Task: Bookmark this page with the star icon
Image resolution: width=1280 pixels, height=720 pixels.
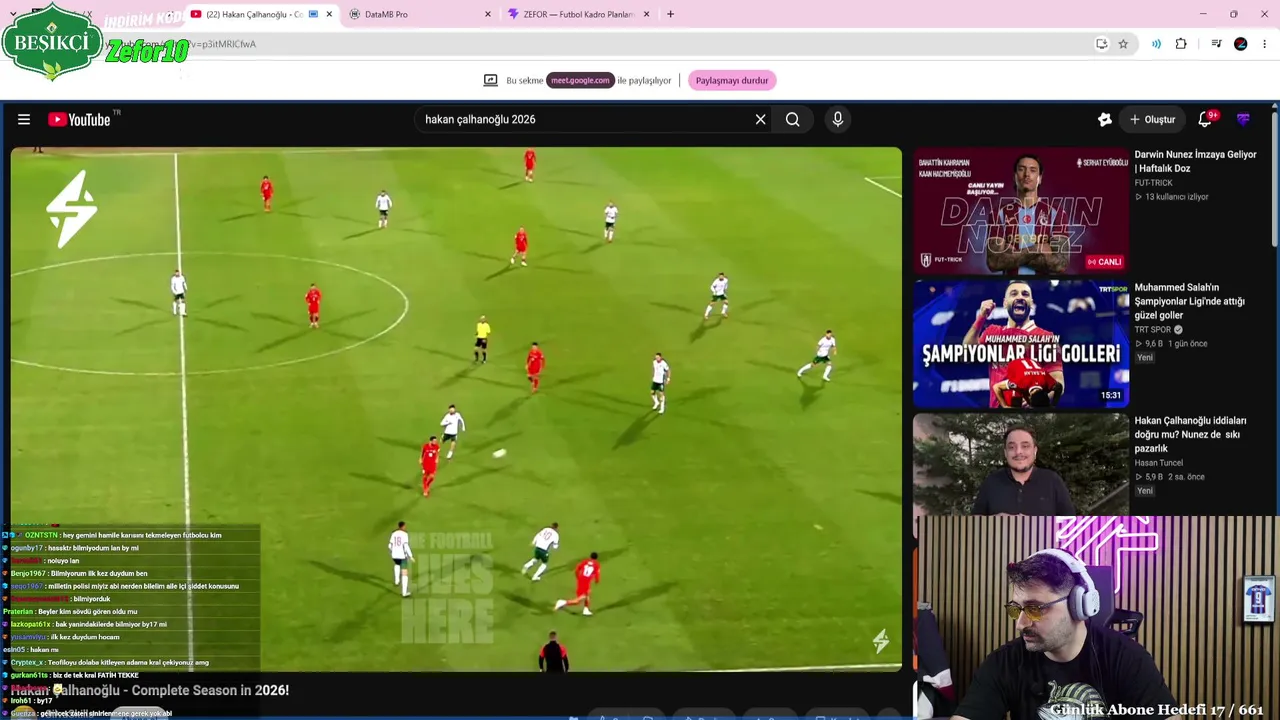Action: click(1123, 44)
